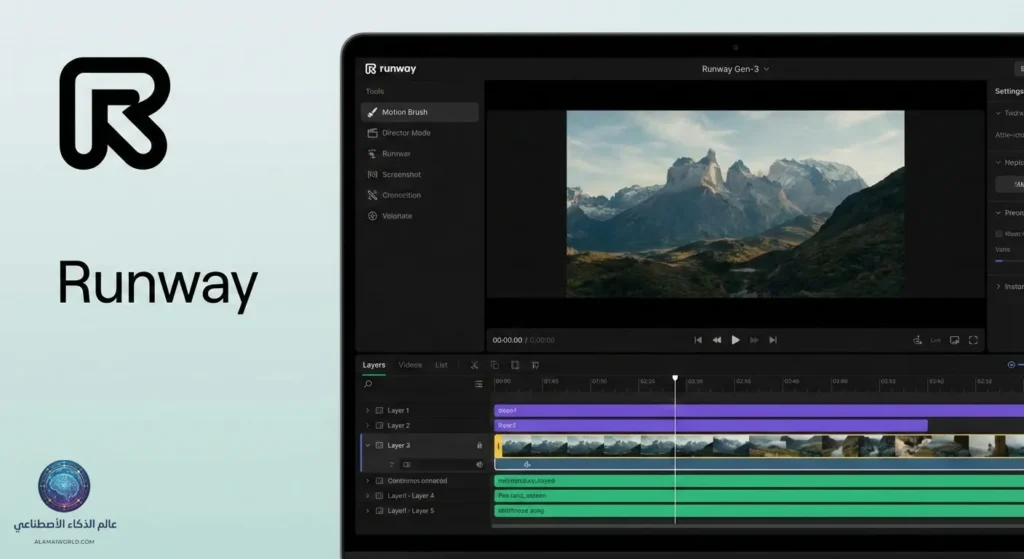Open the layer list options icon

point(478,384)
